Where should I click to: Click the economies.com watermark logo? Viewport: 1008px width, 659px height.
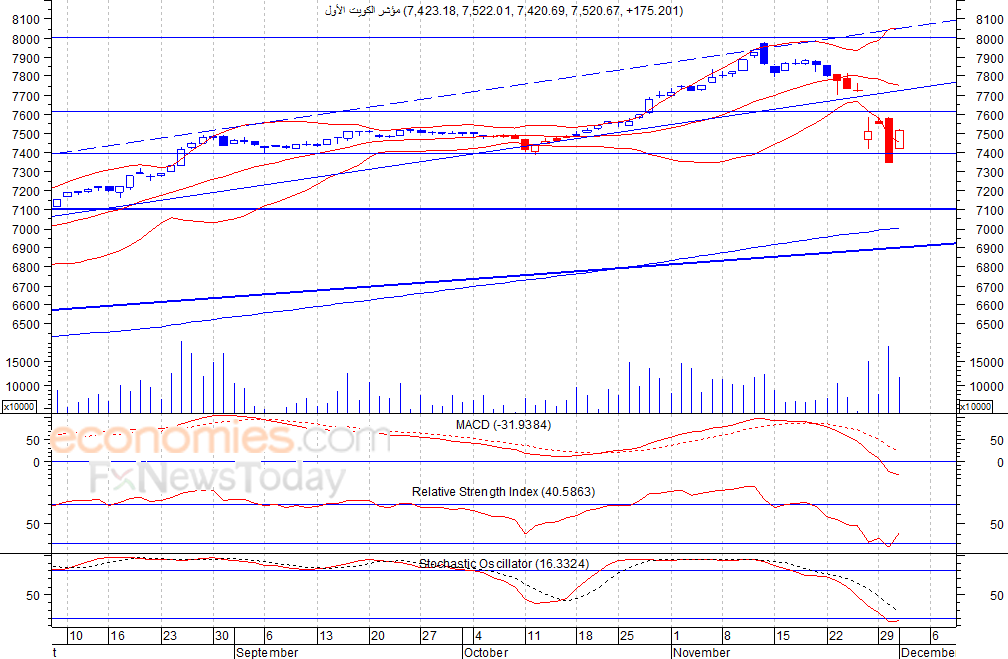220,438
